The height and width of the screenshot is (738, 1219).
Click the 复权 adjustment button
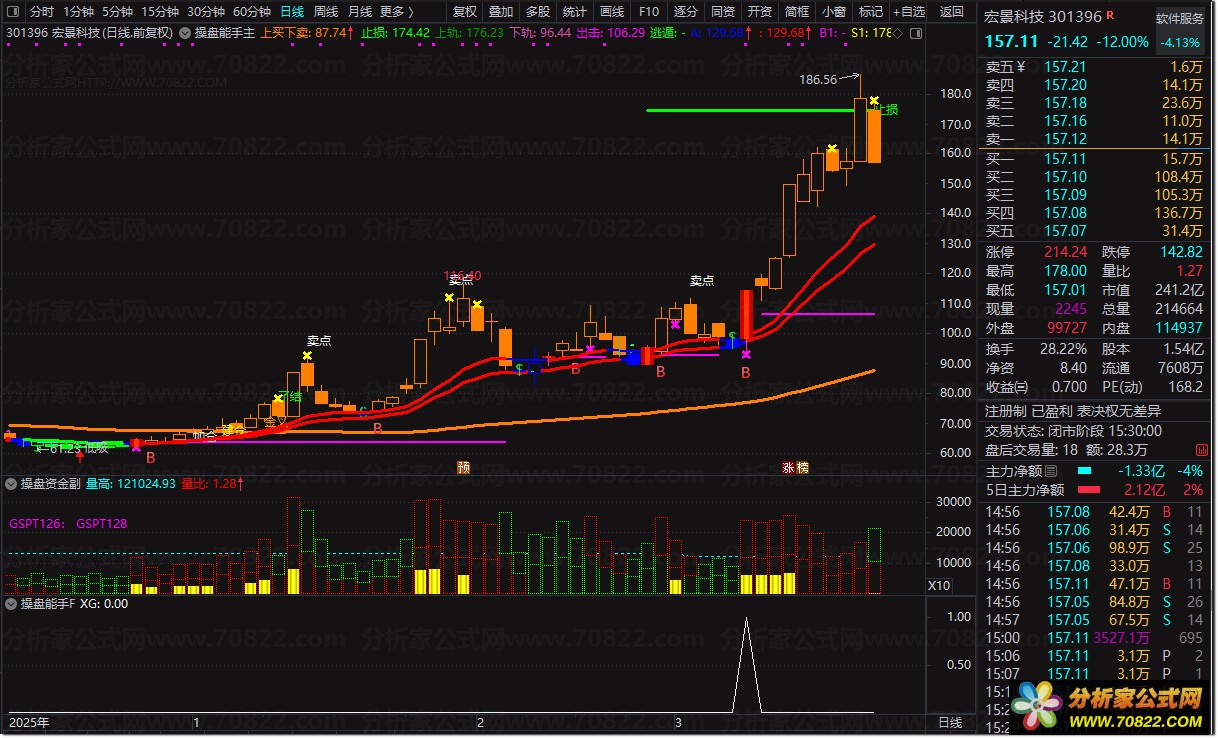[x=465, y=12]
